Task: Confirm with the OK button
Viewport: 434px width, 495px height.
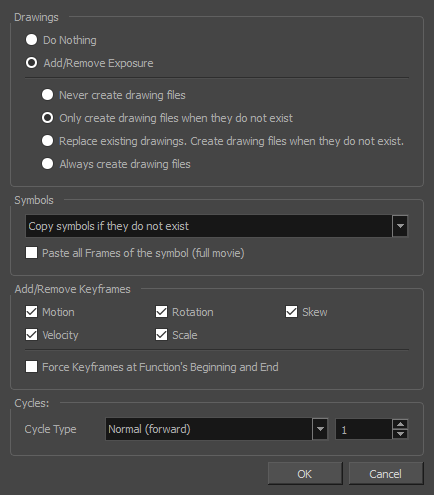Action: click(305, 474)
